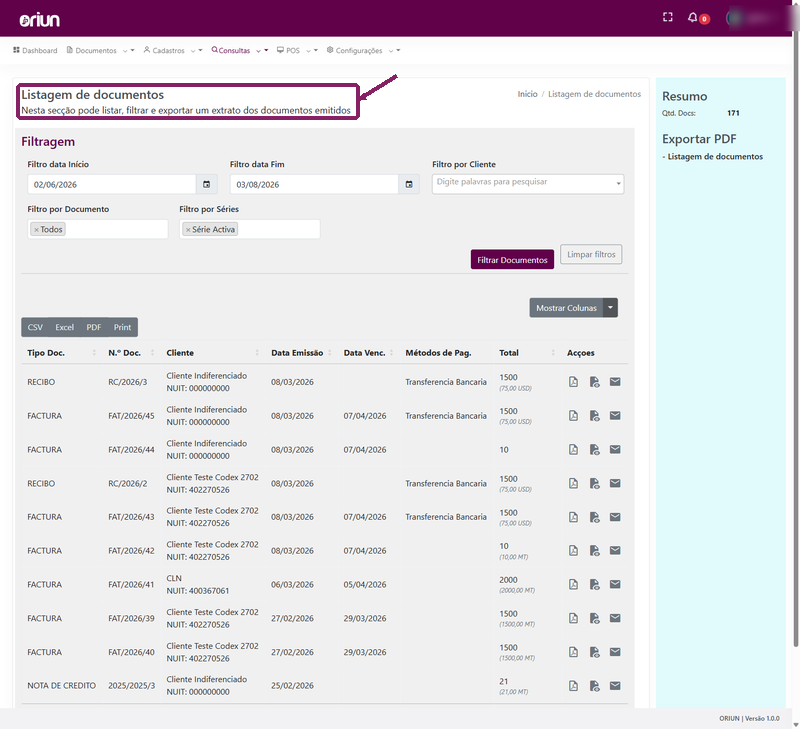
Task: Toggle fullscreen icon in header
Action: [x=667, y=17]
